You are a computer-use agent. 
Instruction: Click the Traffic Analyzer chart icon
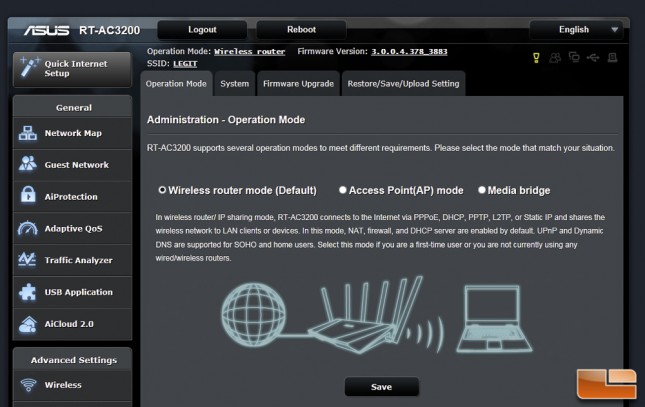point(27,259)
